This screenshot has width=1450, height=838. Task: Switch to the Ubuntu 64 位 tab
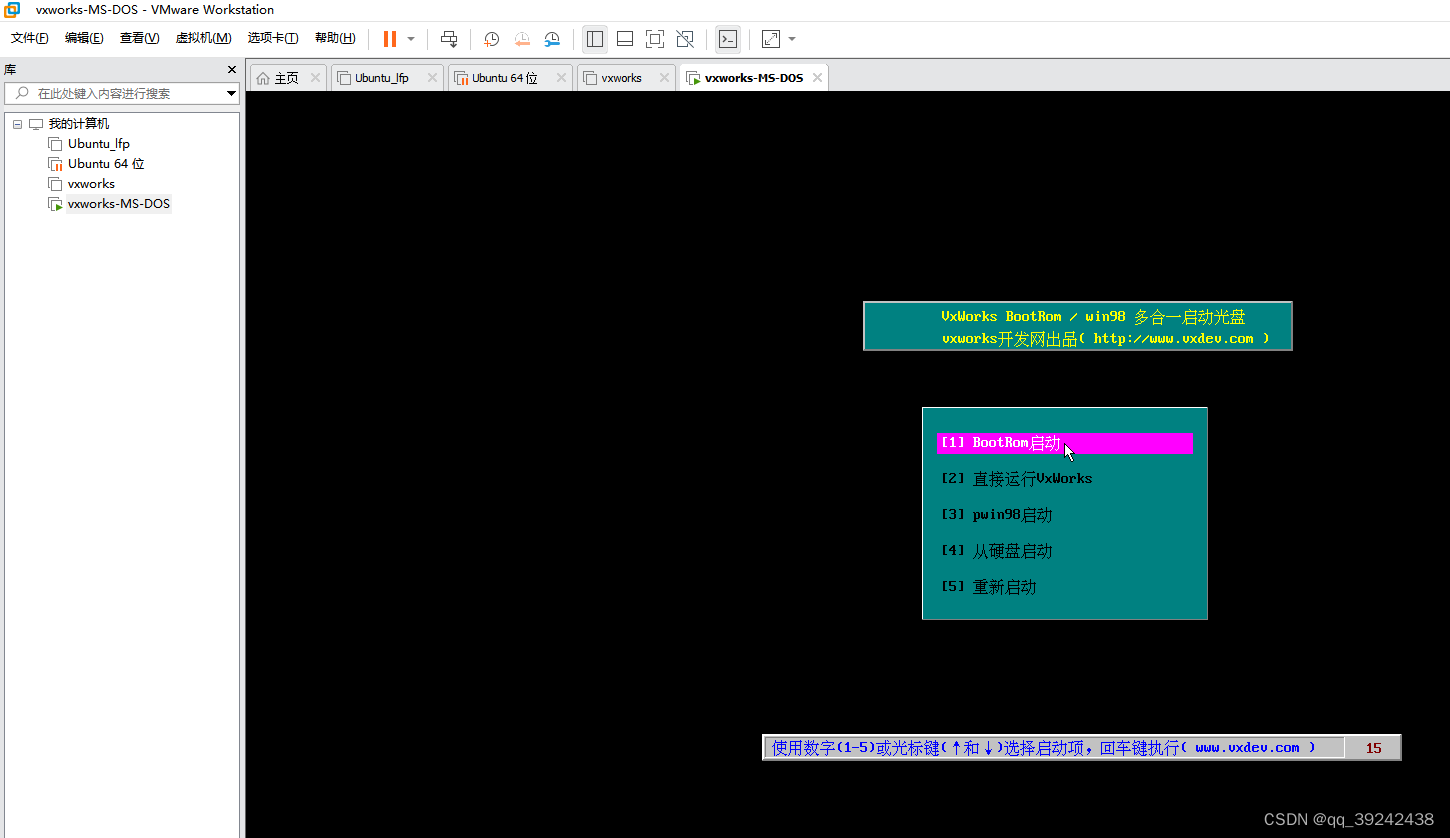[510, 76]
